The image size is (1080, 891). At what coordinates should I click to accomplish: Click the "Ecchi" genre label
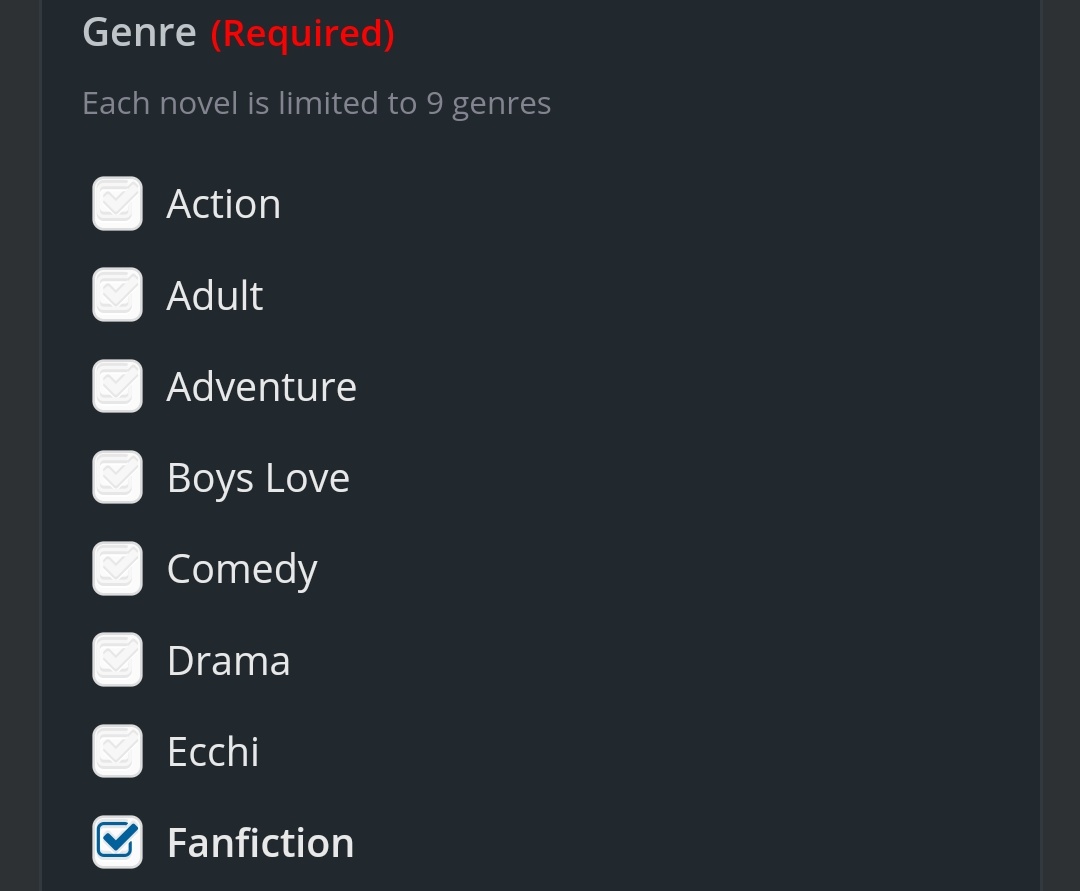tap(212, 752)
